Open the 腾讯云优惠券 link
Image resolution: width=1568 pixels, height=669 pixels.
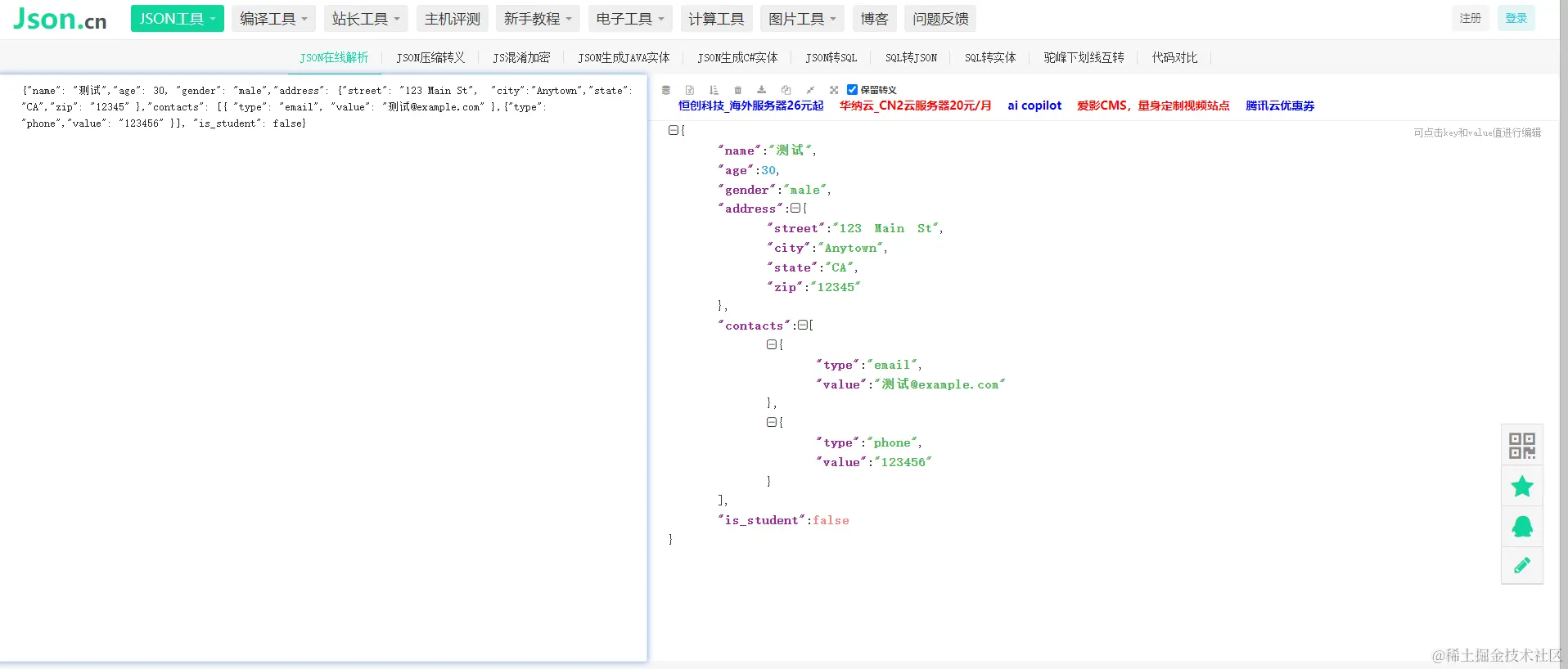click(1280, 106)
